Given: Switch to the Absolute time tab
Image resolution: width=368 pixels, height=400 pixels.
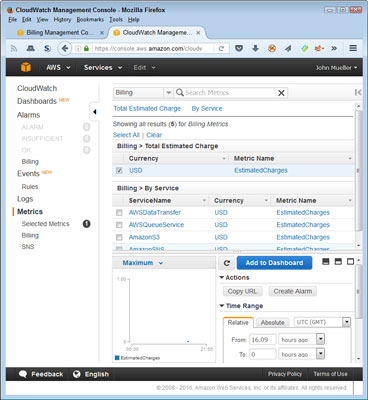Looking at the screenshot, I should pyautogui.click(x=273, y=322).
